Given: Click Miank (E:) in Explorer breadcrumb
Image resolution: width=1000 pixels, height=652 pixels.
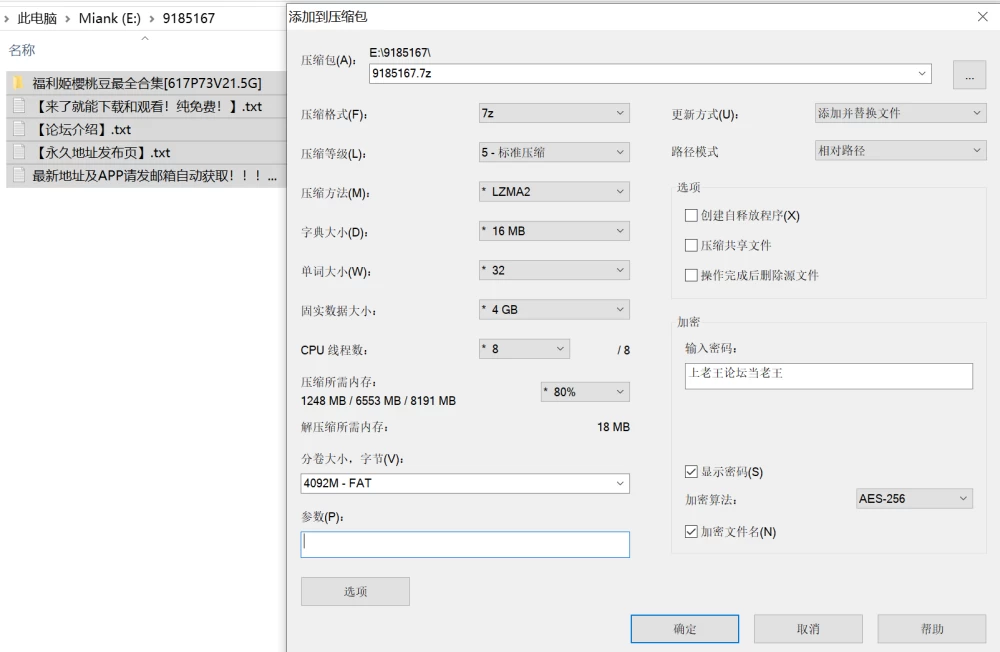Looking at the screenshot, I should [x=110, y=19].
